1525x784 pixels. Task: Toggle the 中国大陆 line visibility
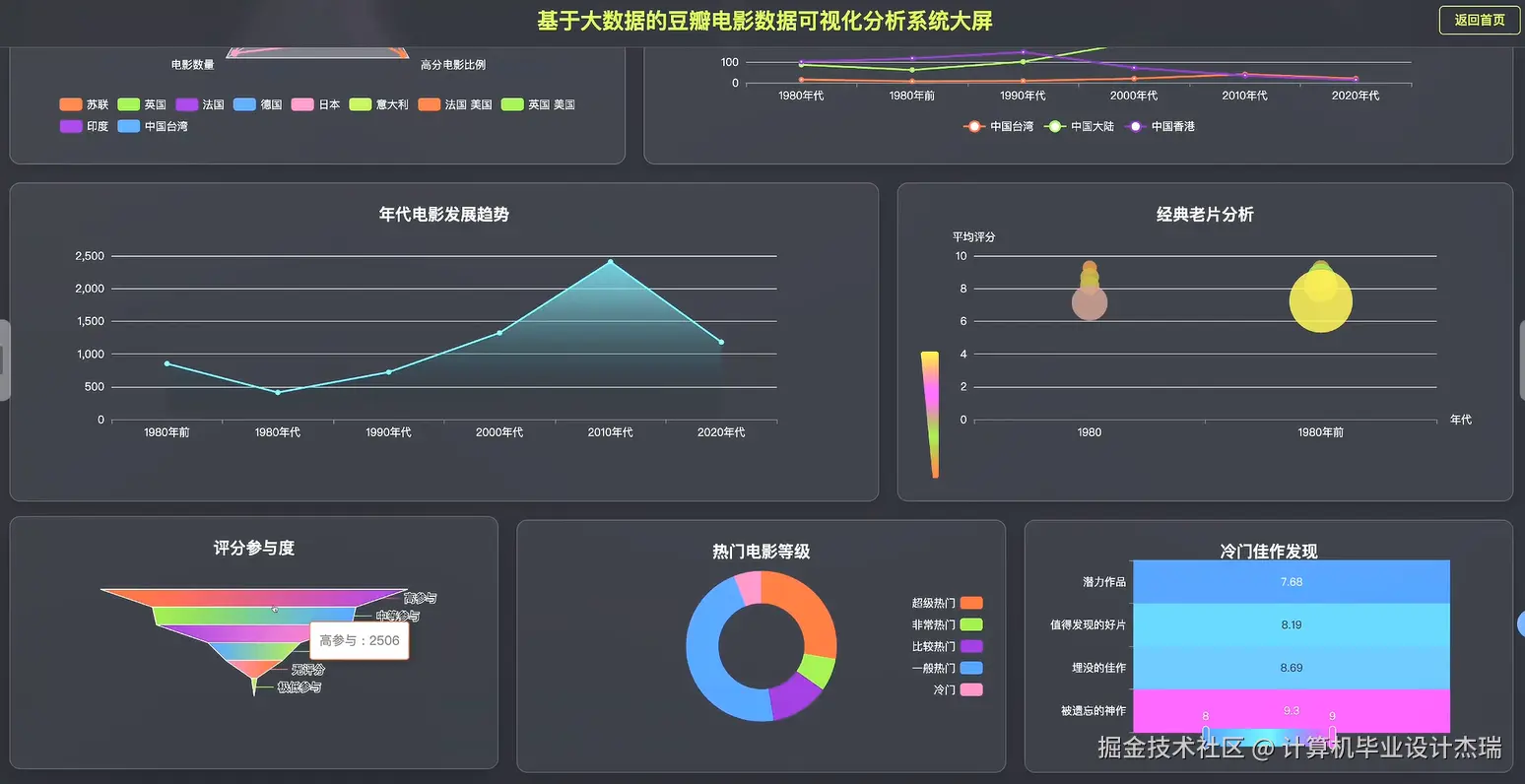pos(1054,126)
